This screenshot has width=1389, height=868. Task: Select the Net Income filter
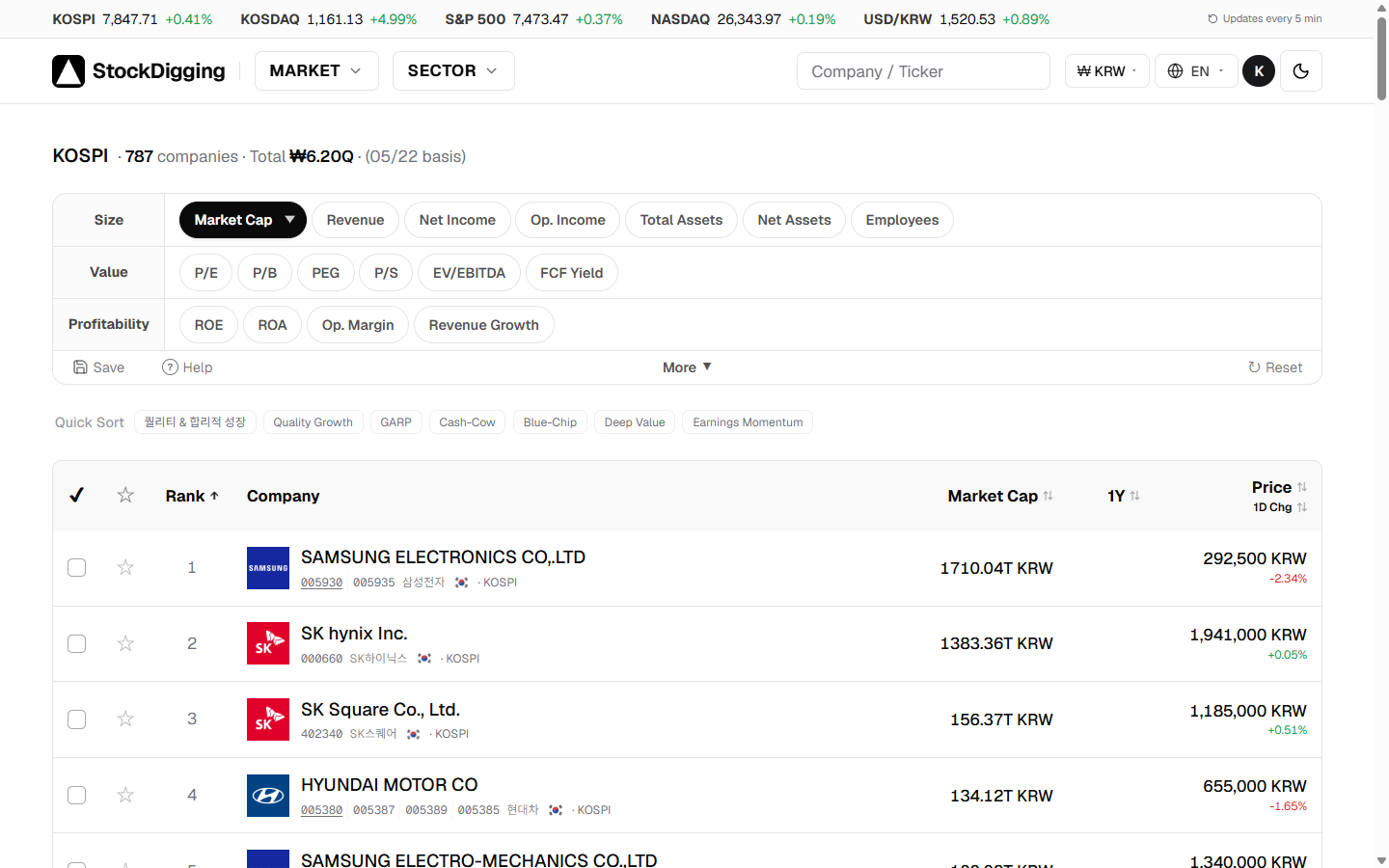(x=457, y=220)
